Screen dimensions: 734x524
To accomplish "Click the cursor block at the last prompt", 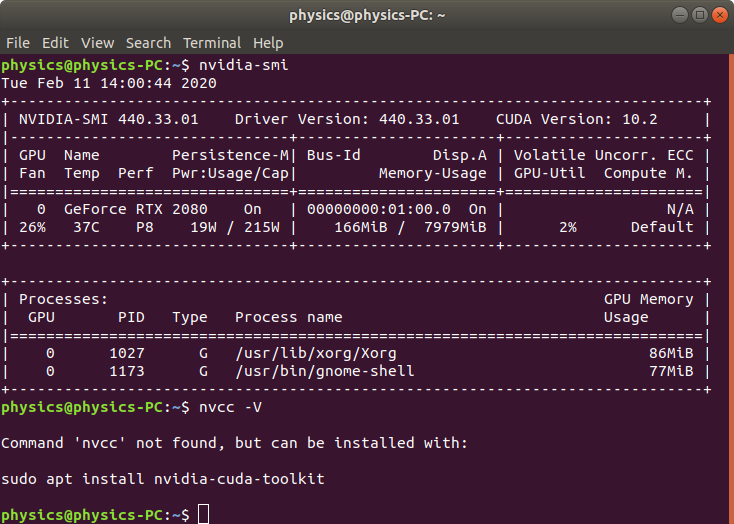I will click(204, 514).
